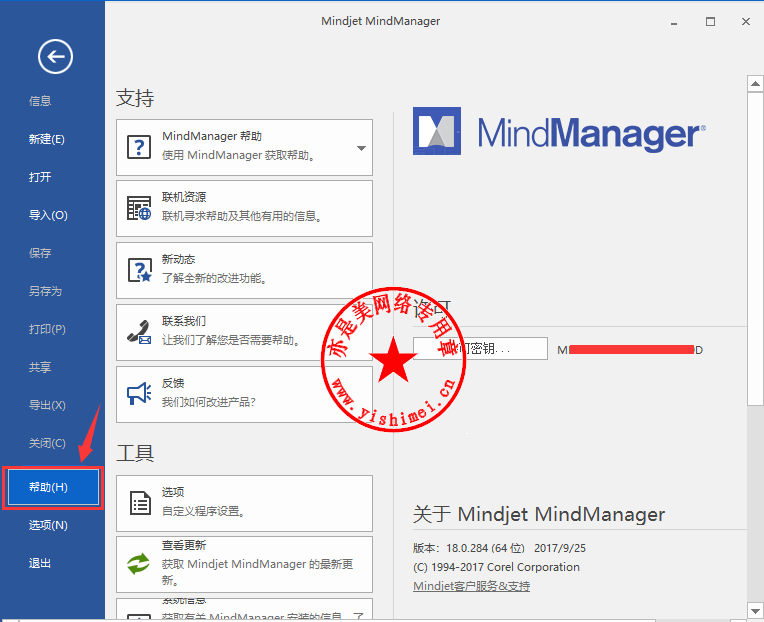Screen dimensions: 764x622
Task: Click the 支持 section heading
Action: [x=135, y=98]
